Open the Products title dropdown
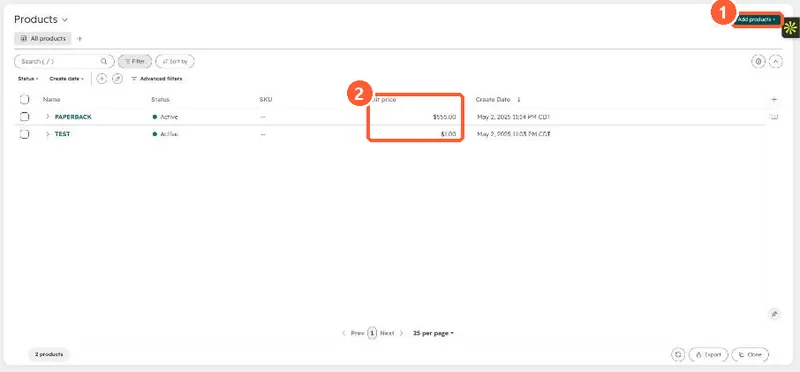 [41, 20]
